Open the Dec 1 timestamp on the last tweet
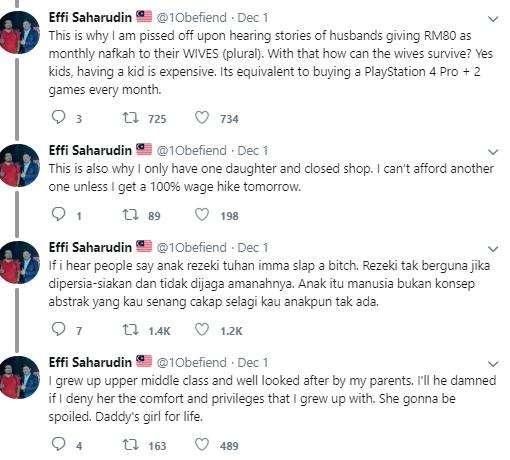 coord(253,363)
